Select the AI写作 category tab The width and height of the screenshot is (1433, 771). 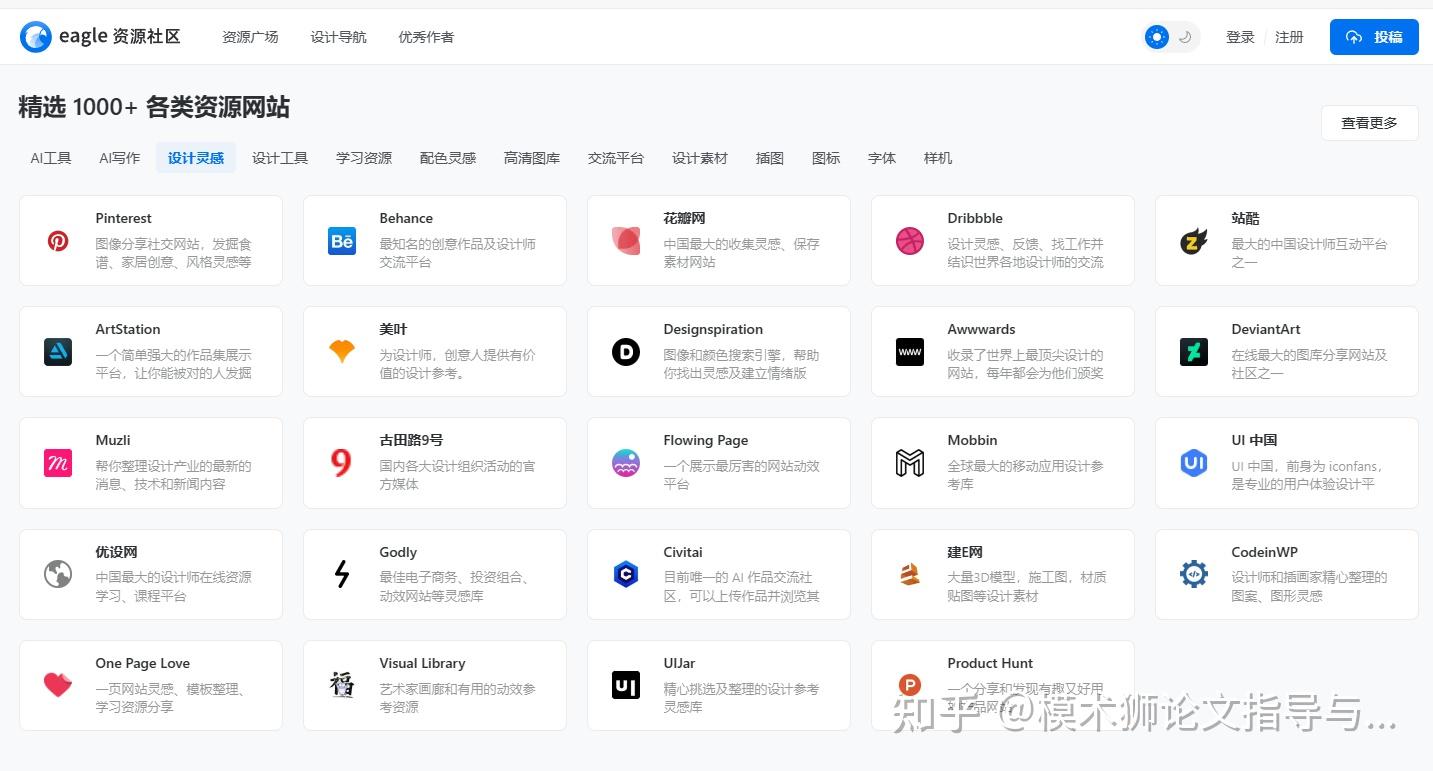pos(120,158)
